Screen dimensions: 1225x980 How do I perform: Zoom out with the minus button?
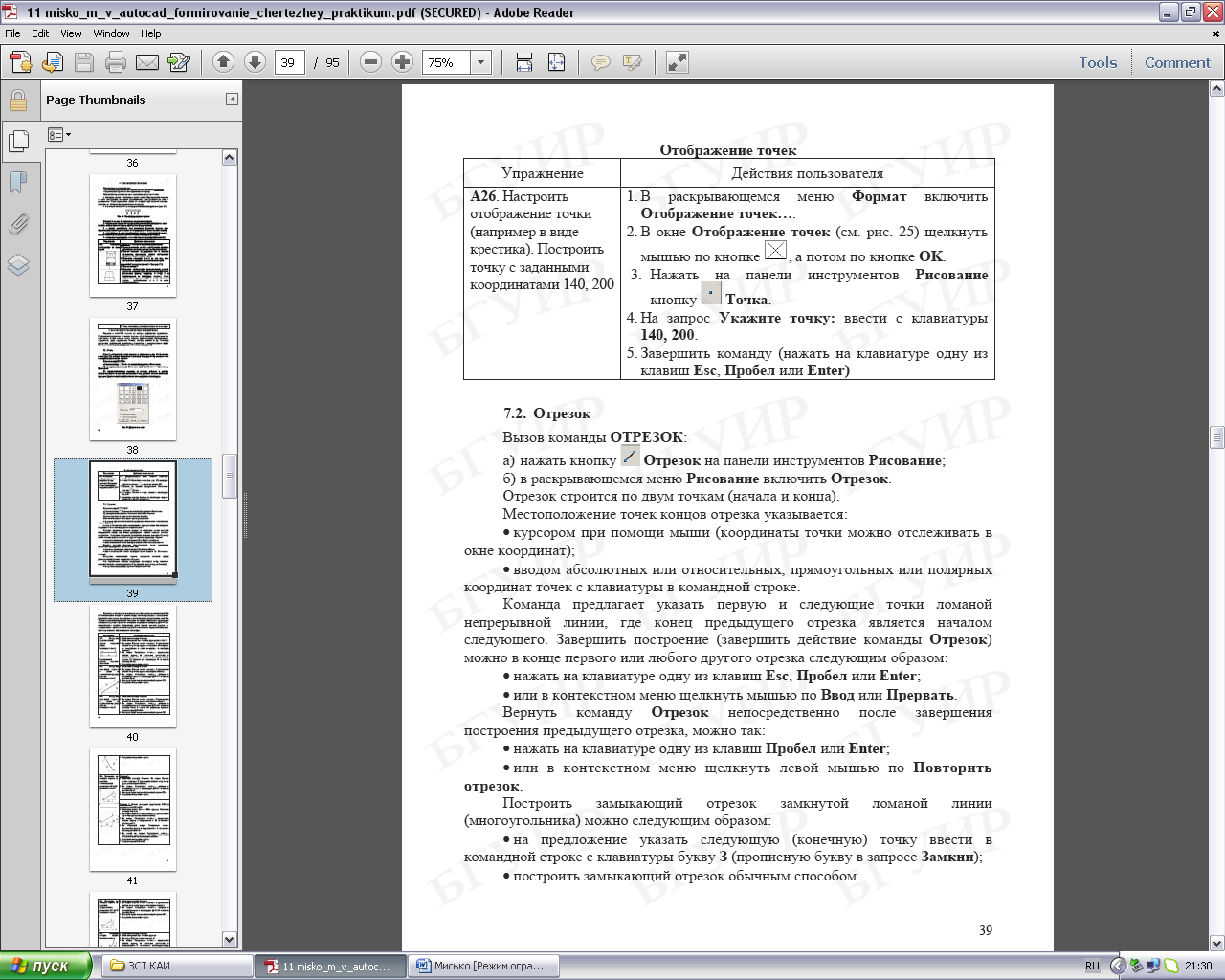coord(371,62)
